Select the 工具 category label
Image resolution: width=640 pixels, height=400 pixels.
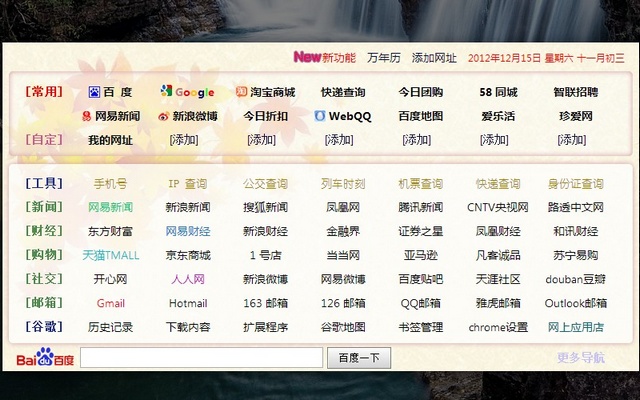pyautogui.click(x=44, y=184)
